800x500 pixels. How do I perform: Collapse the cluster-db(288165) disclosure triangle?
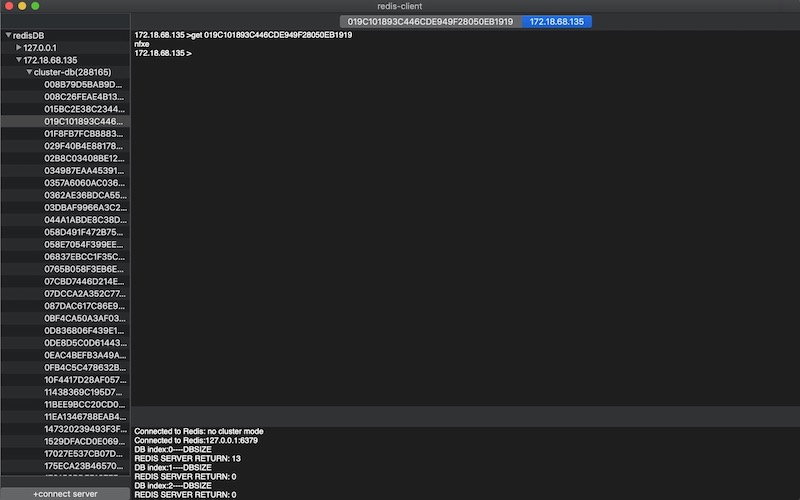click(x=30, y=72)
